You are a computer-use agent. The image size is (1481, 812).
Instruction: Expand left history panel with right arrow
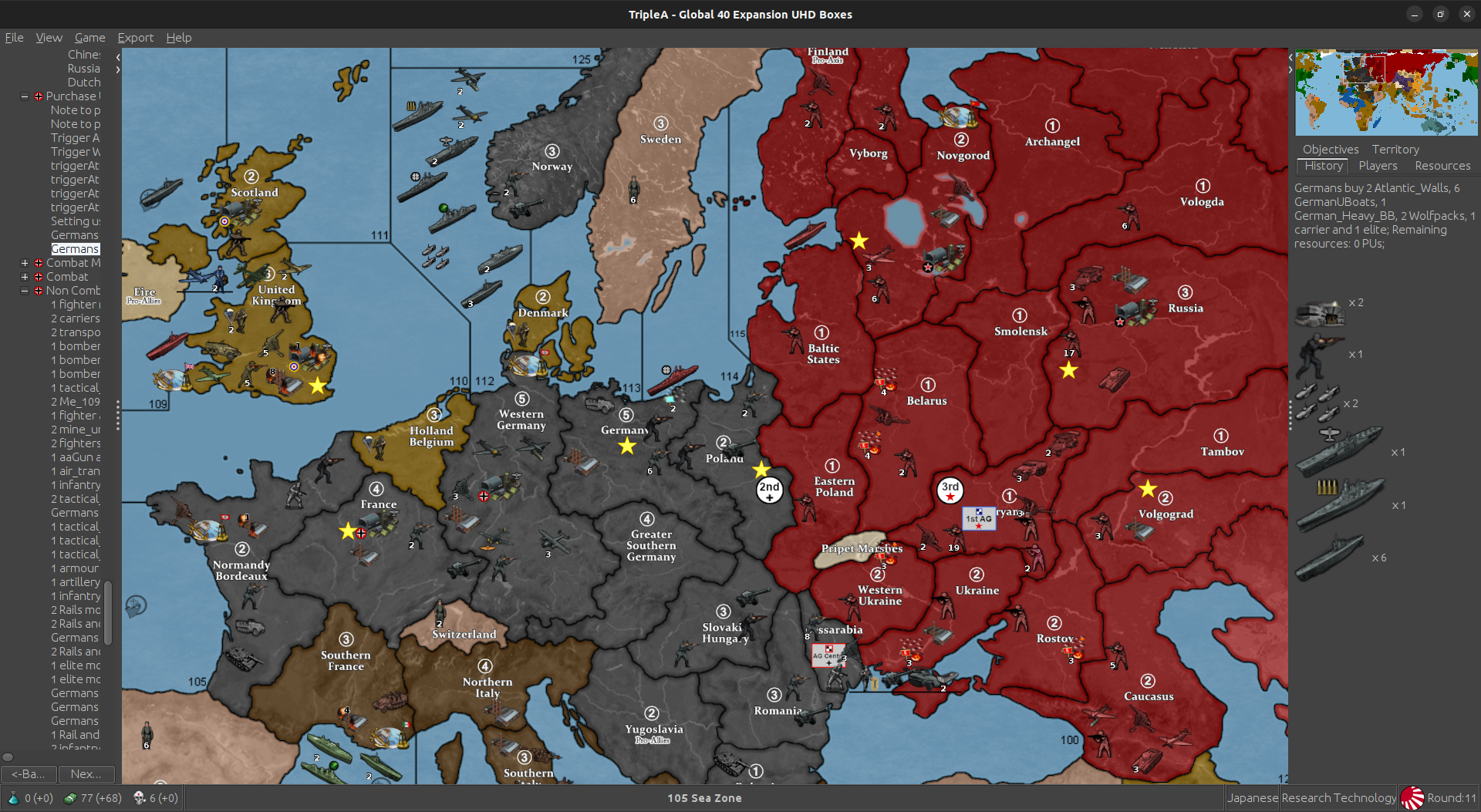tap(118, 69)
